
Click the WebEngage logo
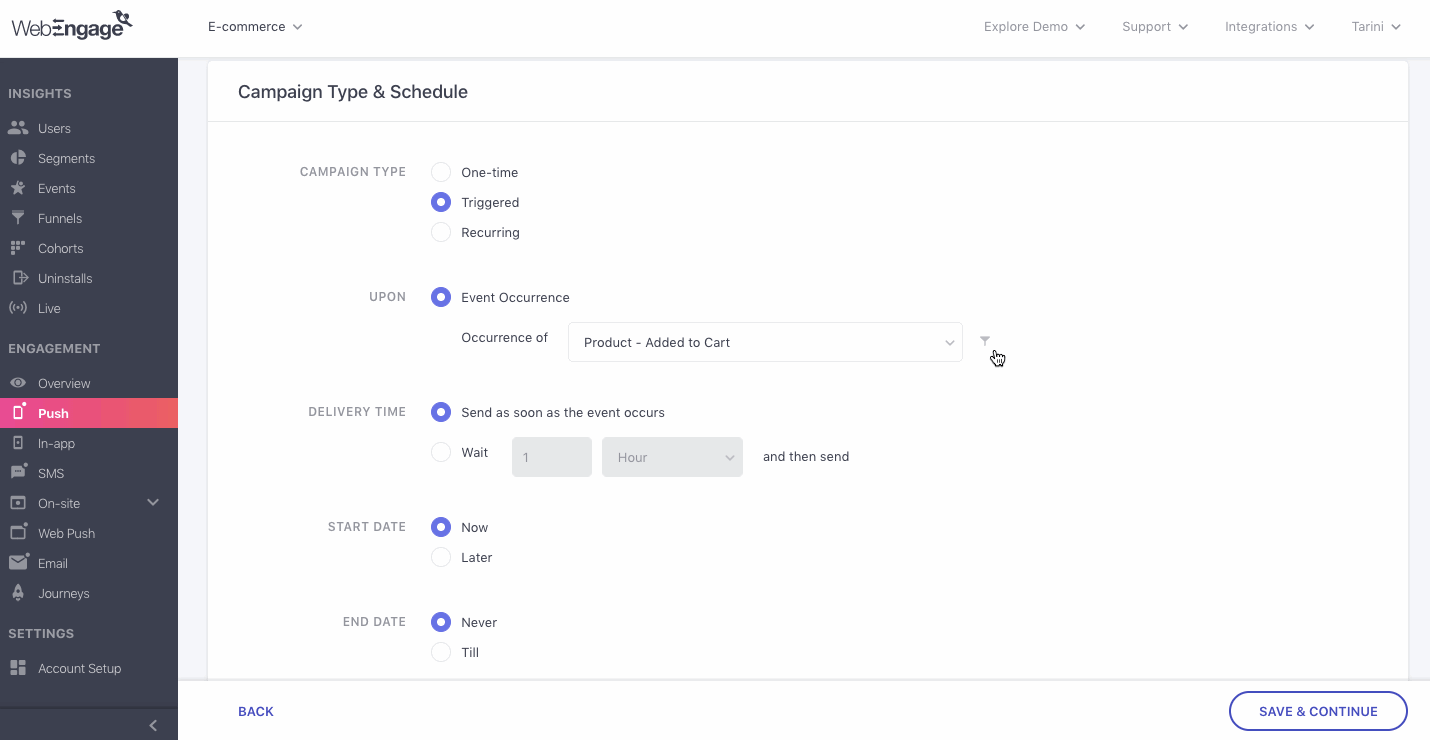point(72,25)
